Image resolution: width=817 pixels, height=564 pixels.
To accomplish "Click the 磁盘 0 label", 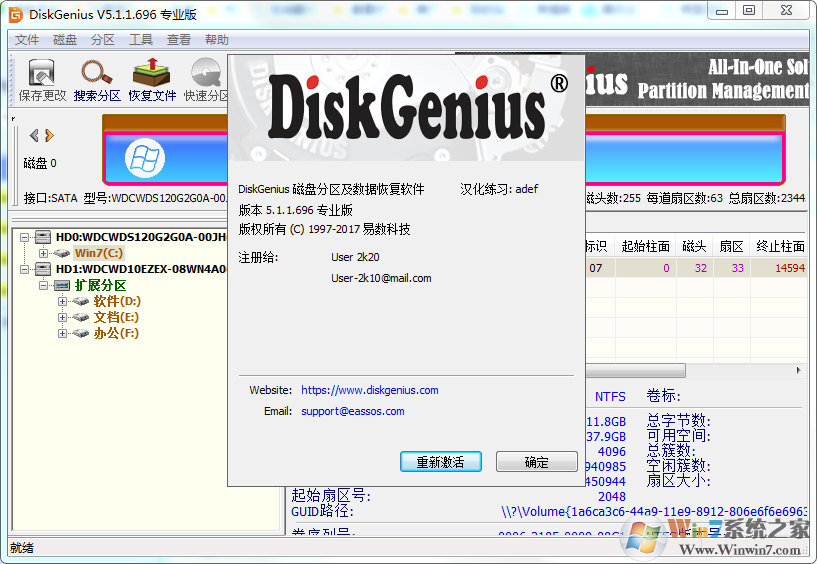I will click(40, 163).
